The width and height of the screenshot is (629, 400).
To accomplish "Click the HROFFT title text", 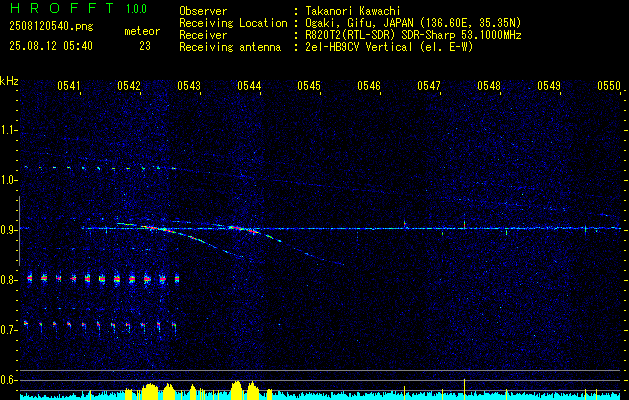I will 62,8.
